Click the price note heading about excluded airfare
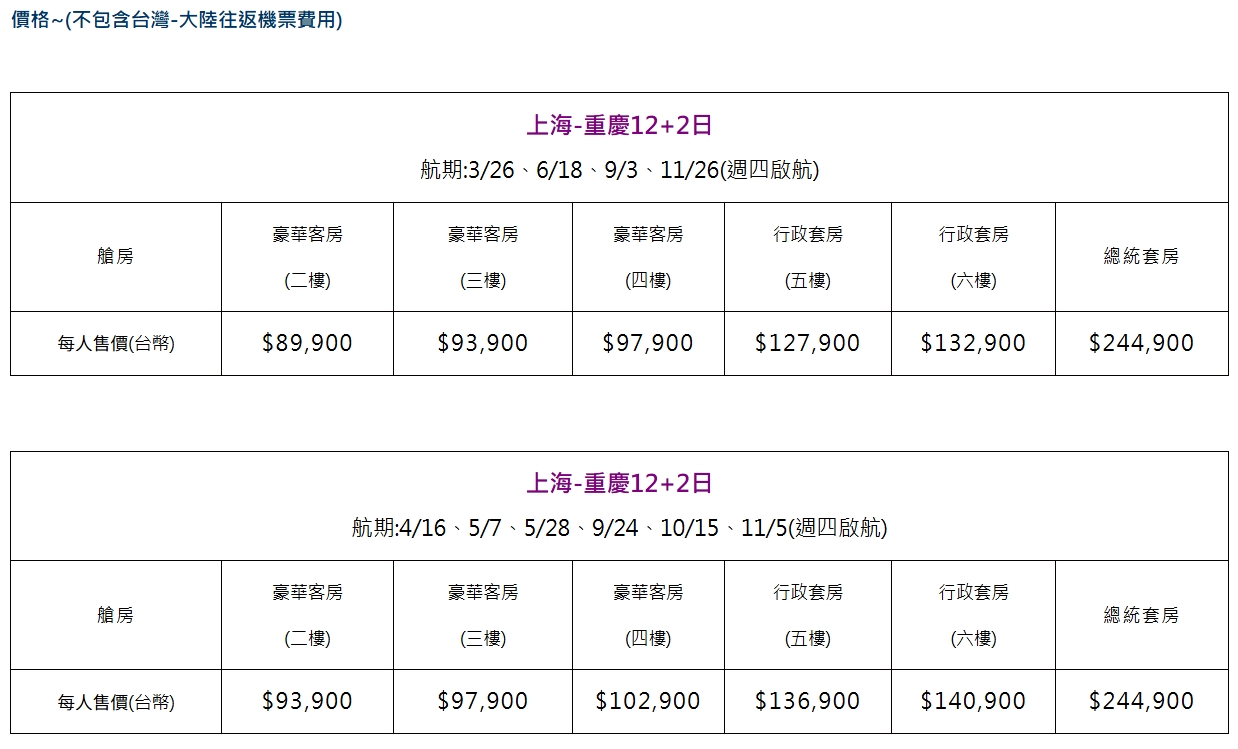The width and height of the screenshot is (1238, 749). 176,20
